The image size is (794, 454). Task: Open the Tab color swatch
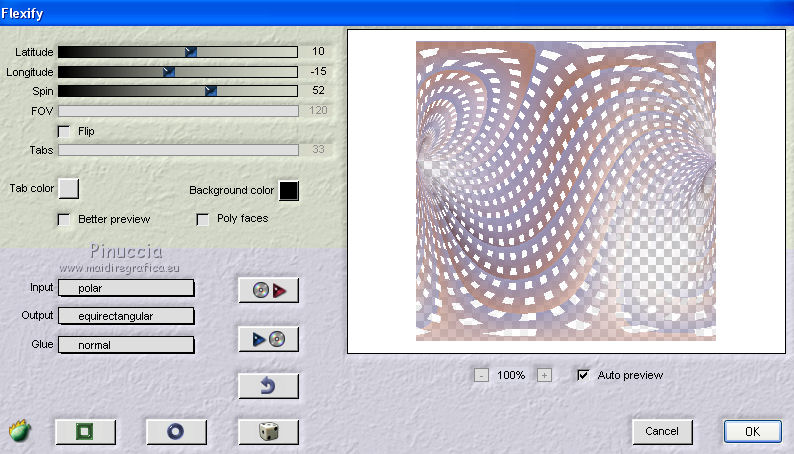(69, 188)
